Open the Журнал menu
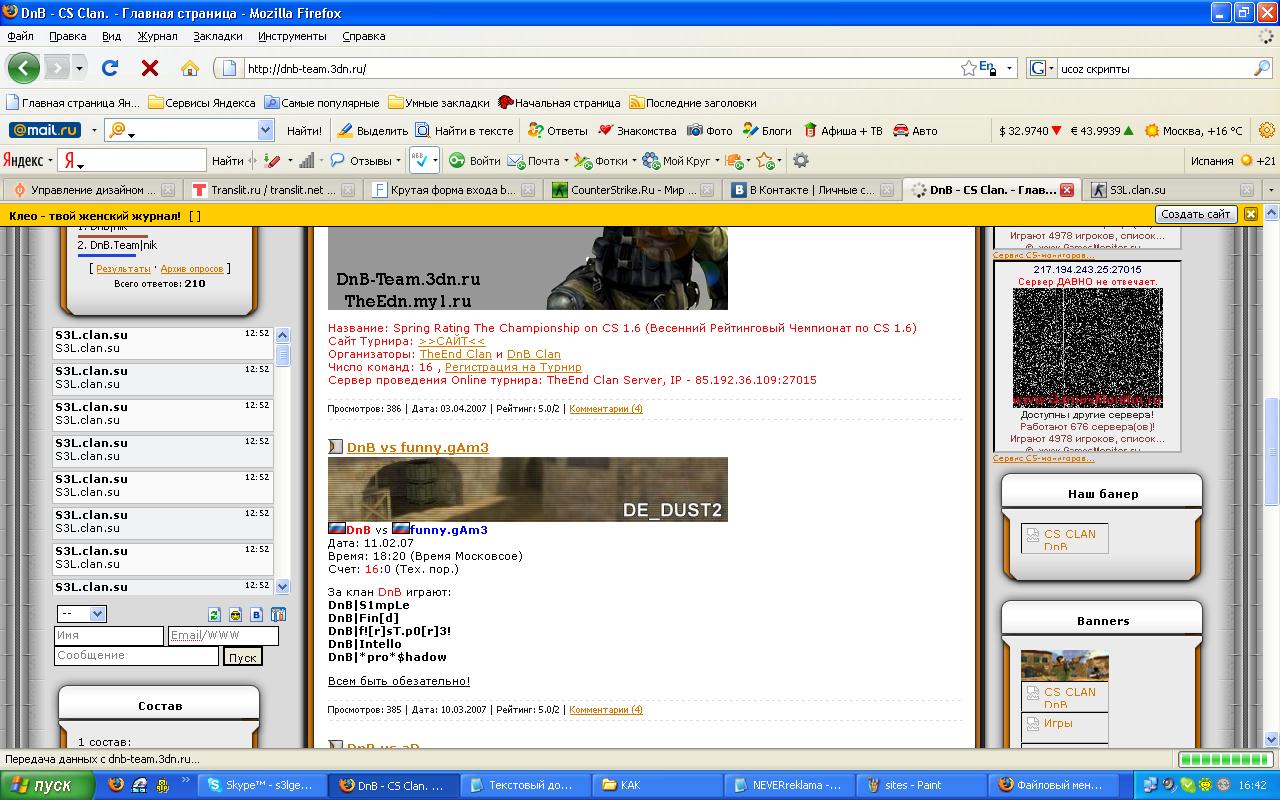This screenshot has width=1280, height=800. [157, 36]
